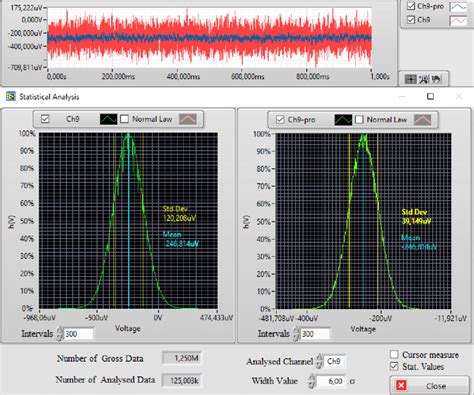Select the pan hand tool in graph palette

[436, 79]
